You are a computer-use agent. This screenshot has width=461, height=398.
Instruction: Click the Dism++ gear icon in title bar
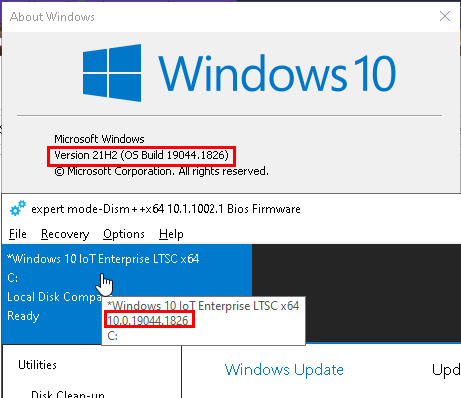(18, 208)
